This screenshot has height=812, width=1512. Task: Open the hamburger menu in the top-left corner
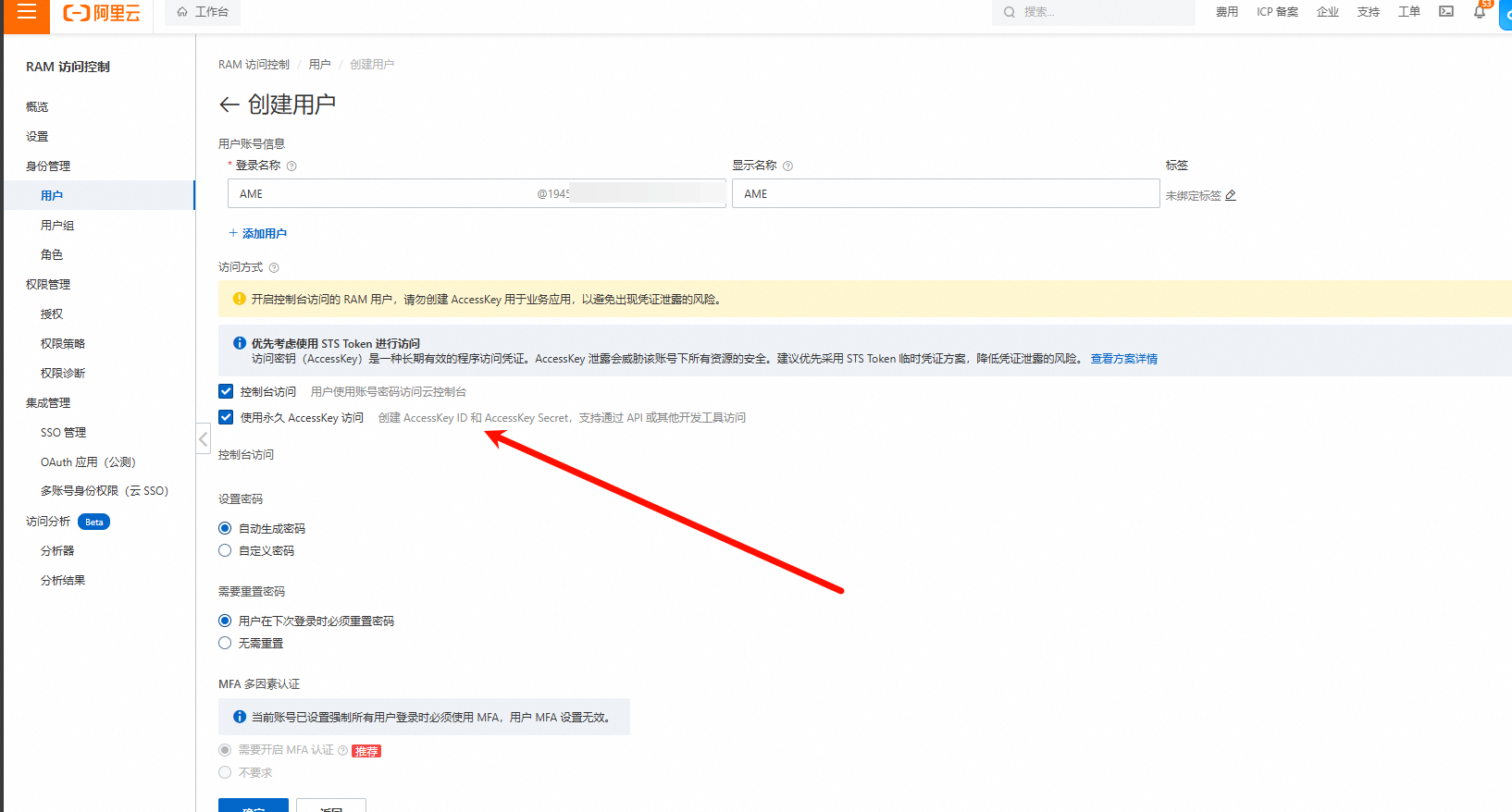coord(27,13)
